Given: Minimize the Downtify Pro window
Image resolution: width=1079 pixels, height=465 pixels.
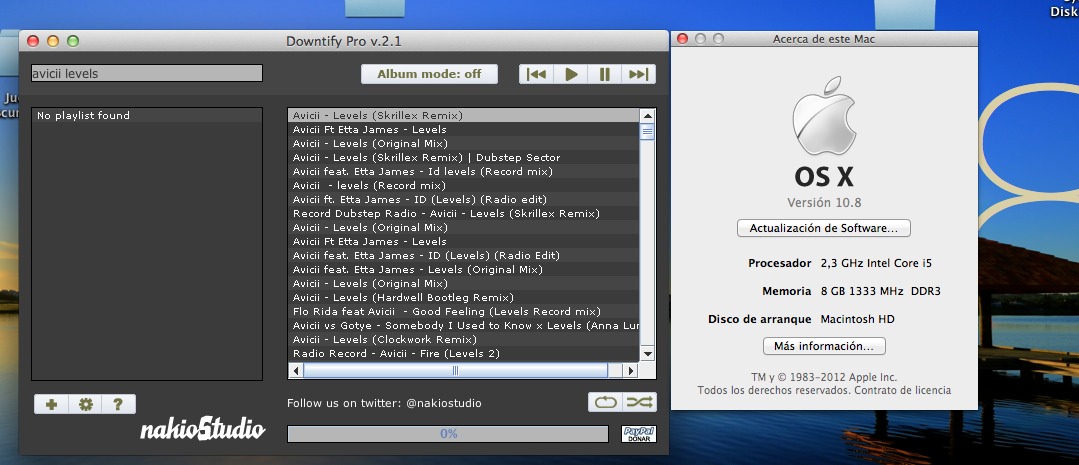Looking at the screenshot, I should (x=53, y=41).
